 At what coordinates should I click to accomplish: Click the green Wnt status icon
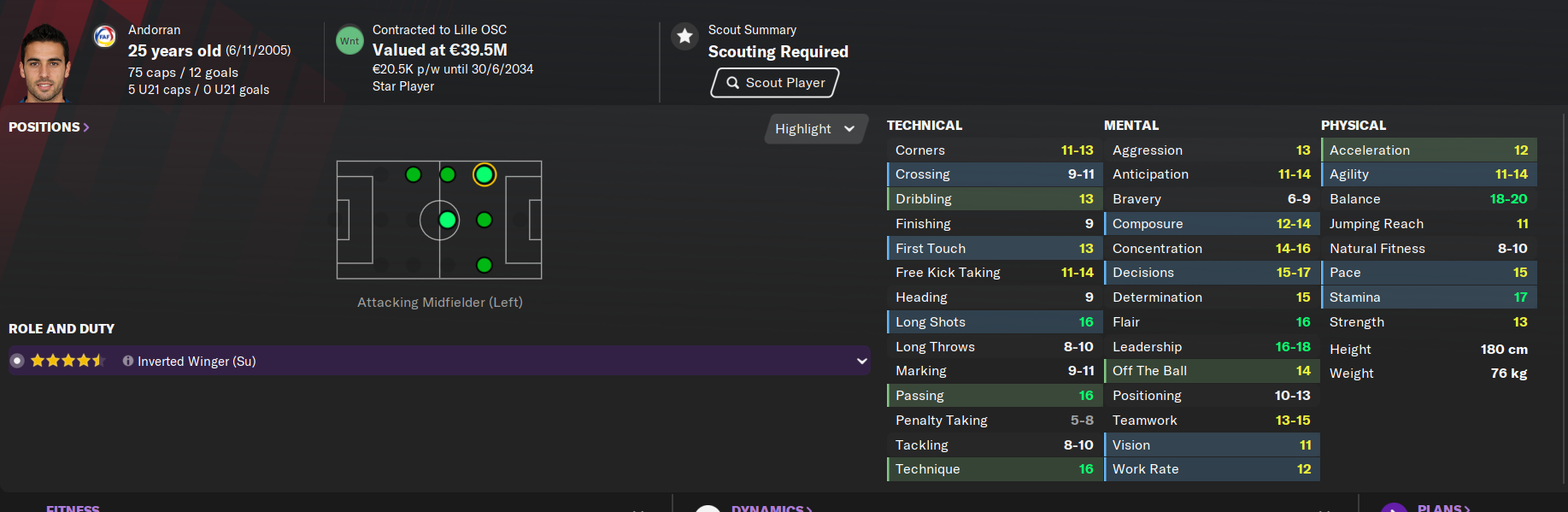(x=349, y=40)
